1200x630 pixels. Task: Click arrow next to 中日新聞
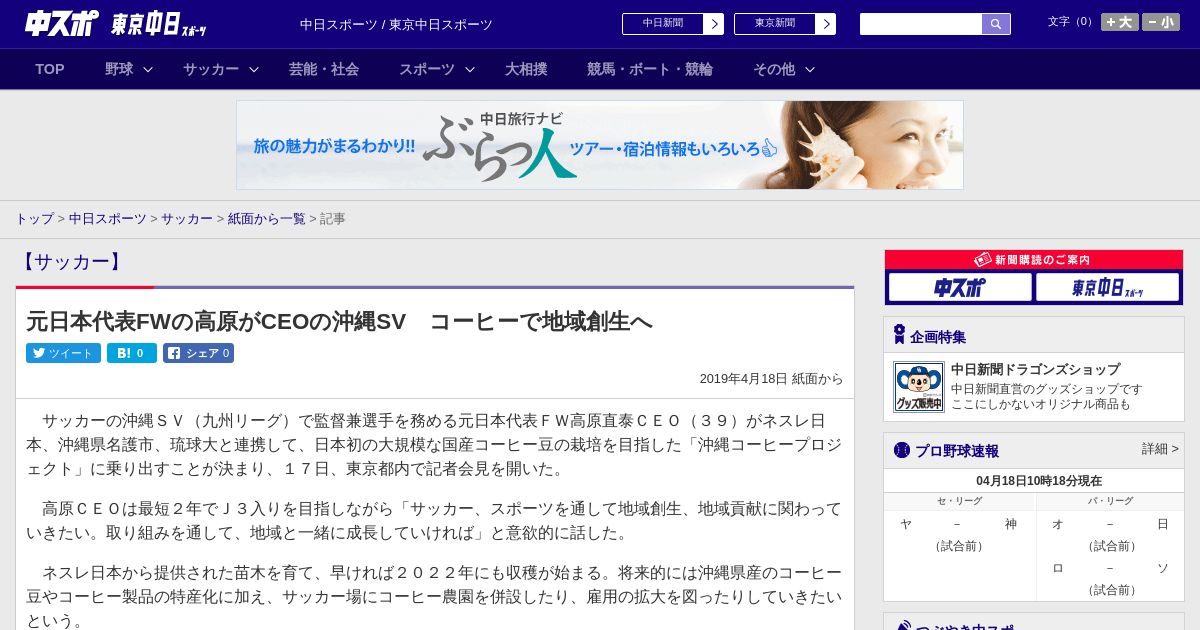click(x=714, y=24)
